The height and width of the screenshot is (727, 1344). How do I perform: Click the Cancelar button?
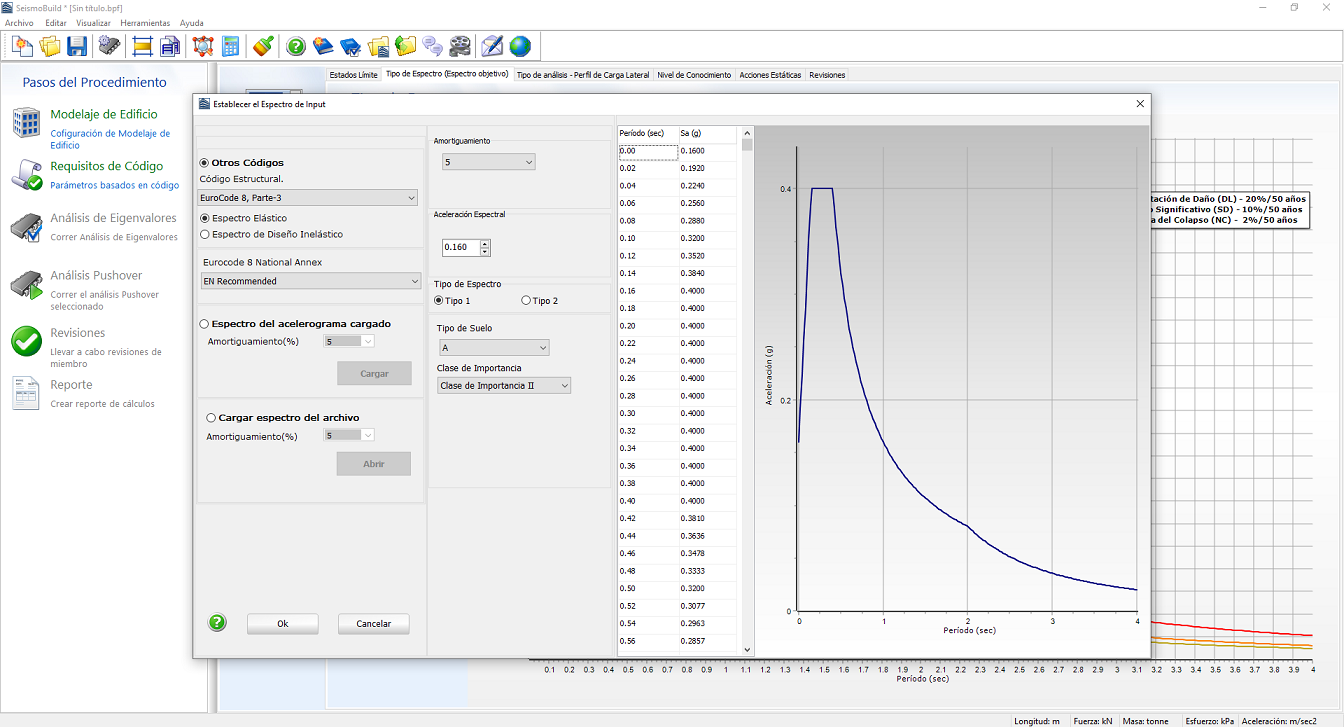tap(373, 624)
